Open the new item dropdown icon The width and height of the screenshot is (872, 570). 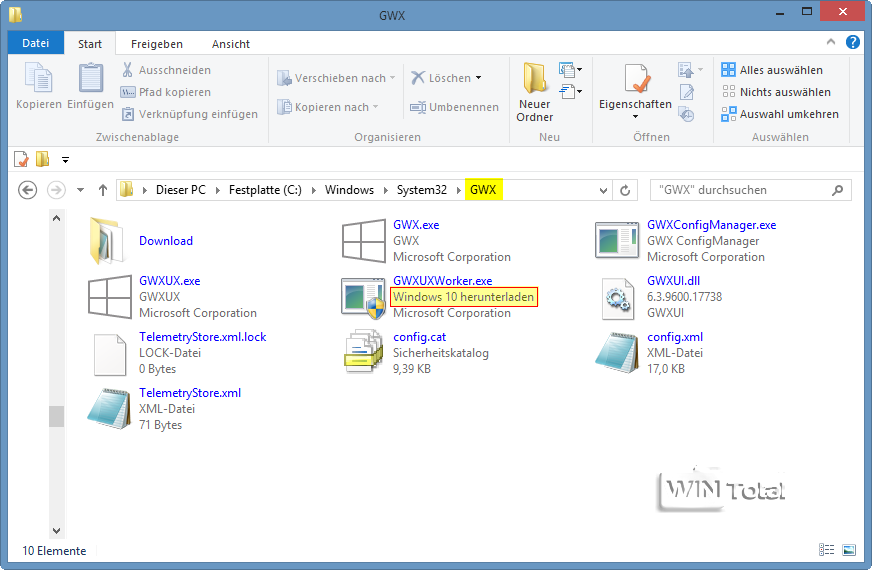coord(571,70)
